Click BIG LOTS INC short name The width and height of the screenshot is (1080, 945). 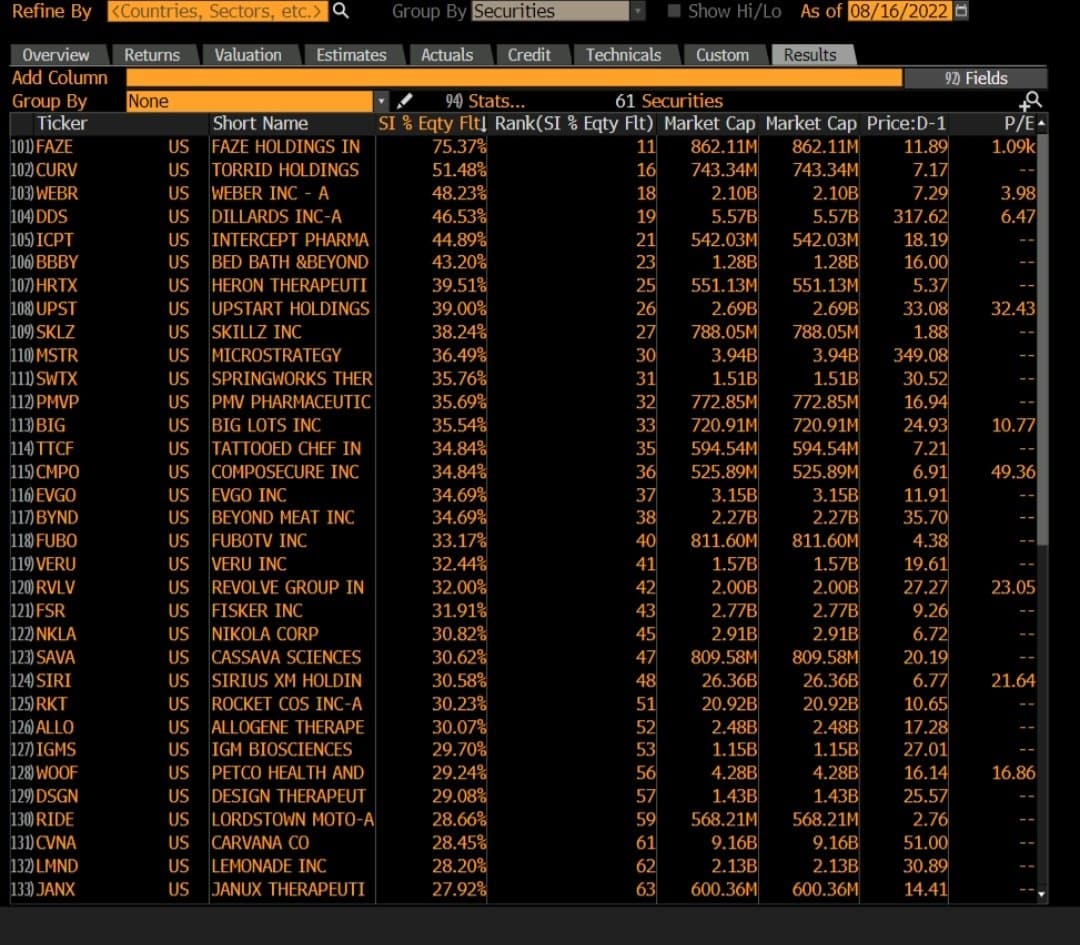click(x=266, y=426)
